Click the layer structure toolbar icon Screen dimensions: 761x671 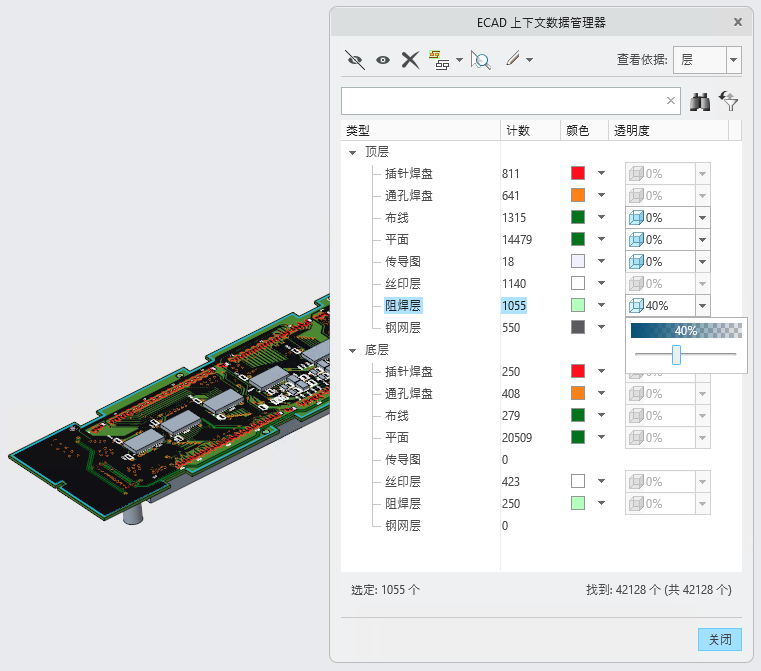(x=439, y=60)
